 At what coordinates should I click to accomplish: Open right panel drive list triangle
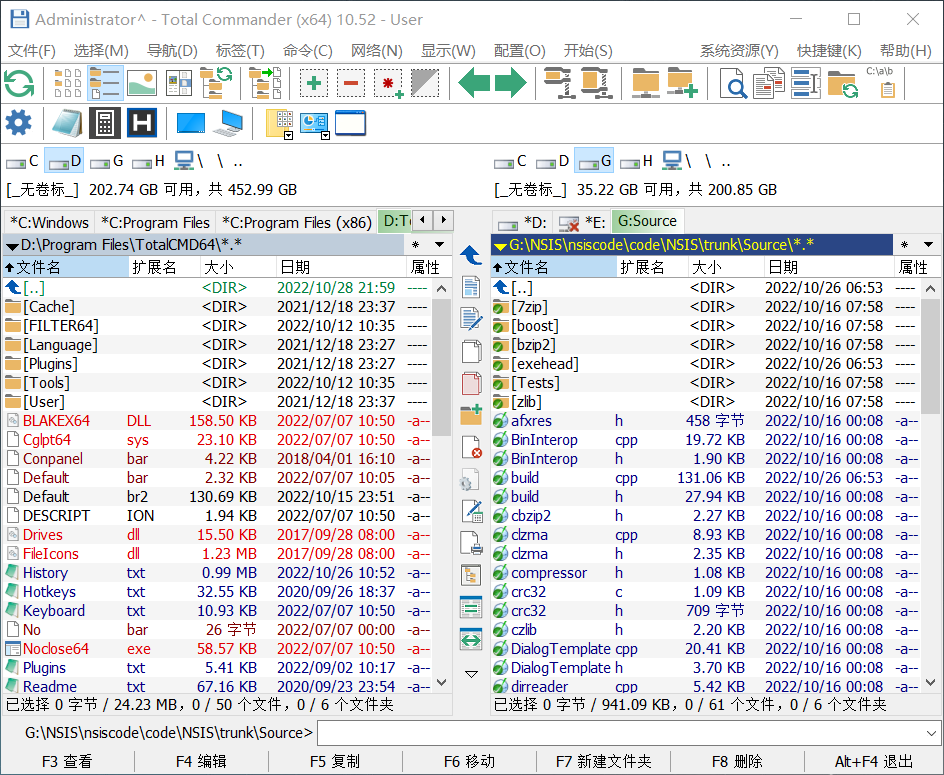(x=500, y=246)
